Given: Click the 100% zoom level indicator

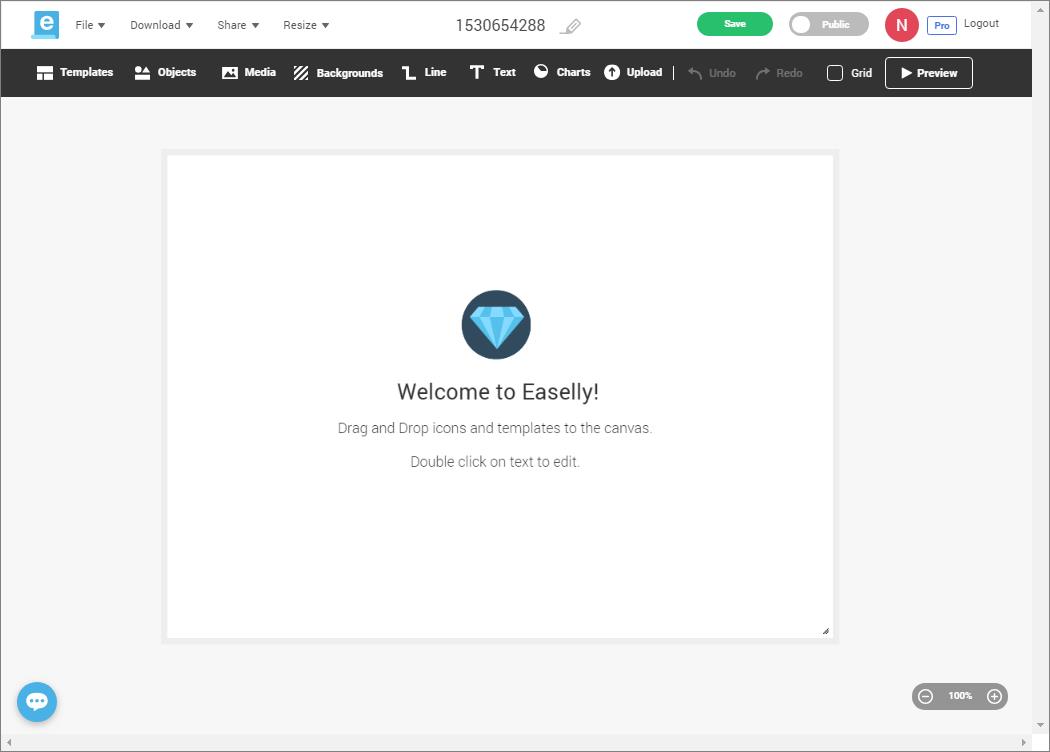Looking at the screenshot, I should pos(960,696).
